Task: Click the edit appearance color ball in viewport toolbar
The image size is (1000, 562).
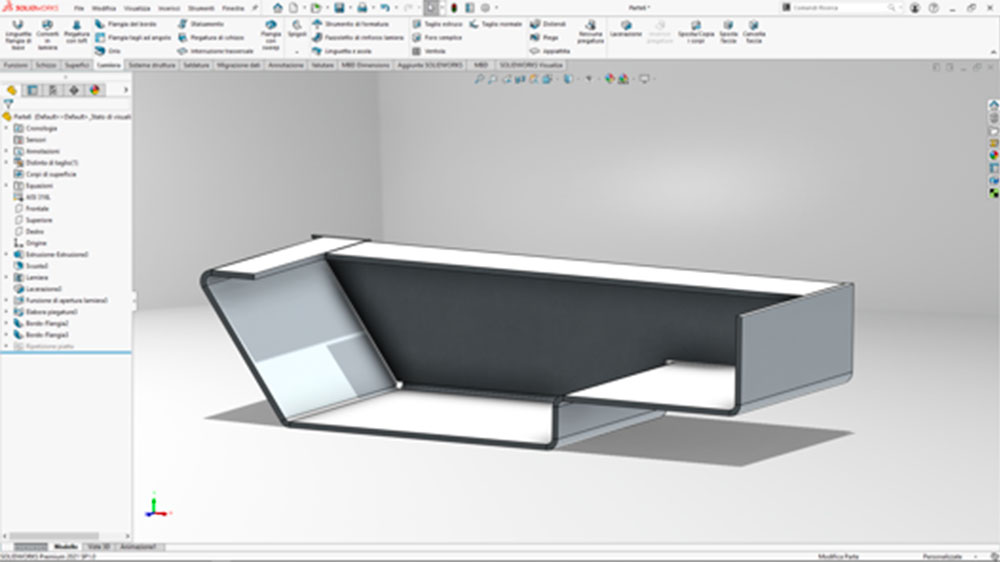Action: click(x=610, y=79)
